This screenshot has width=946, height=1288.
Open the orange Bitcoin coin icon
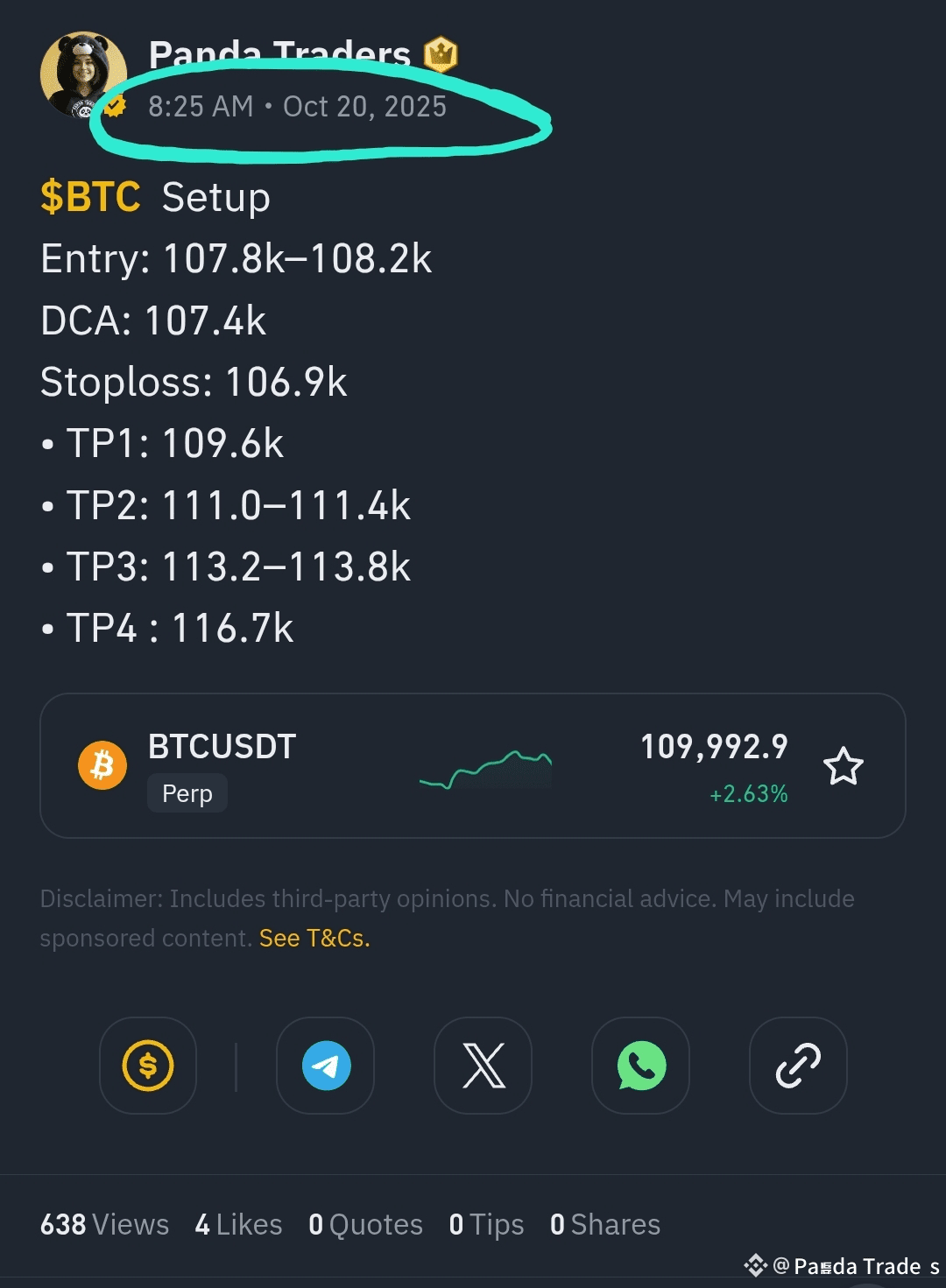102,765
